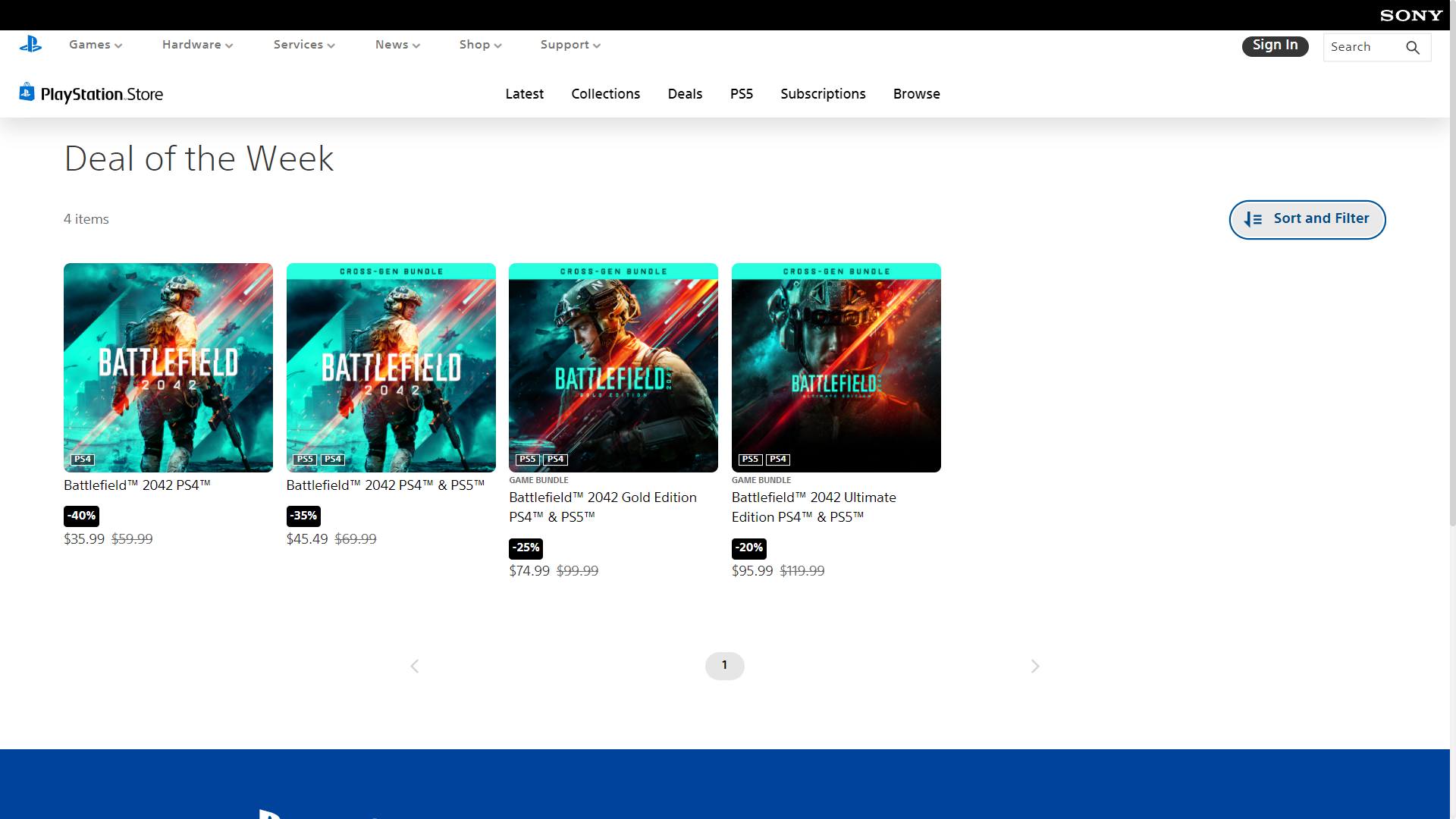Open Sort and Filter panel
1456x819 pixels.
tap(1307, 219)
